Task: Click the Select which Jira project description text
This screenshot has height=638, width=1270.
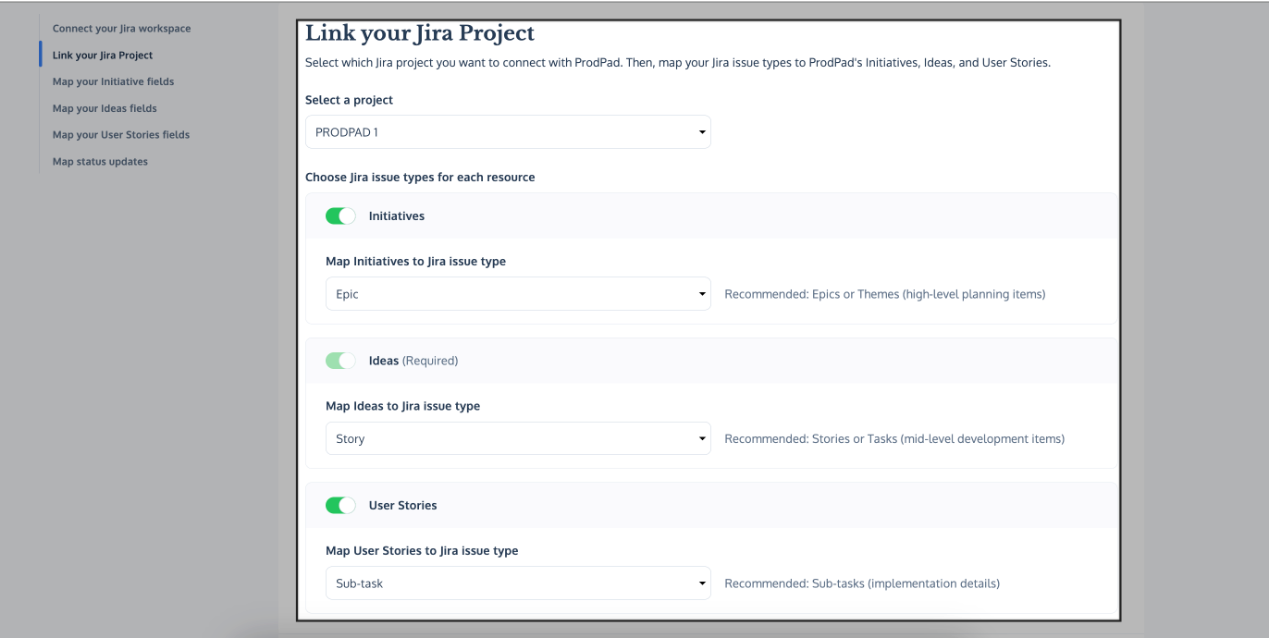Action: pos(678,63)
